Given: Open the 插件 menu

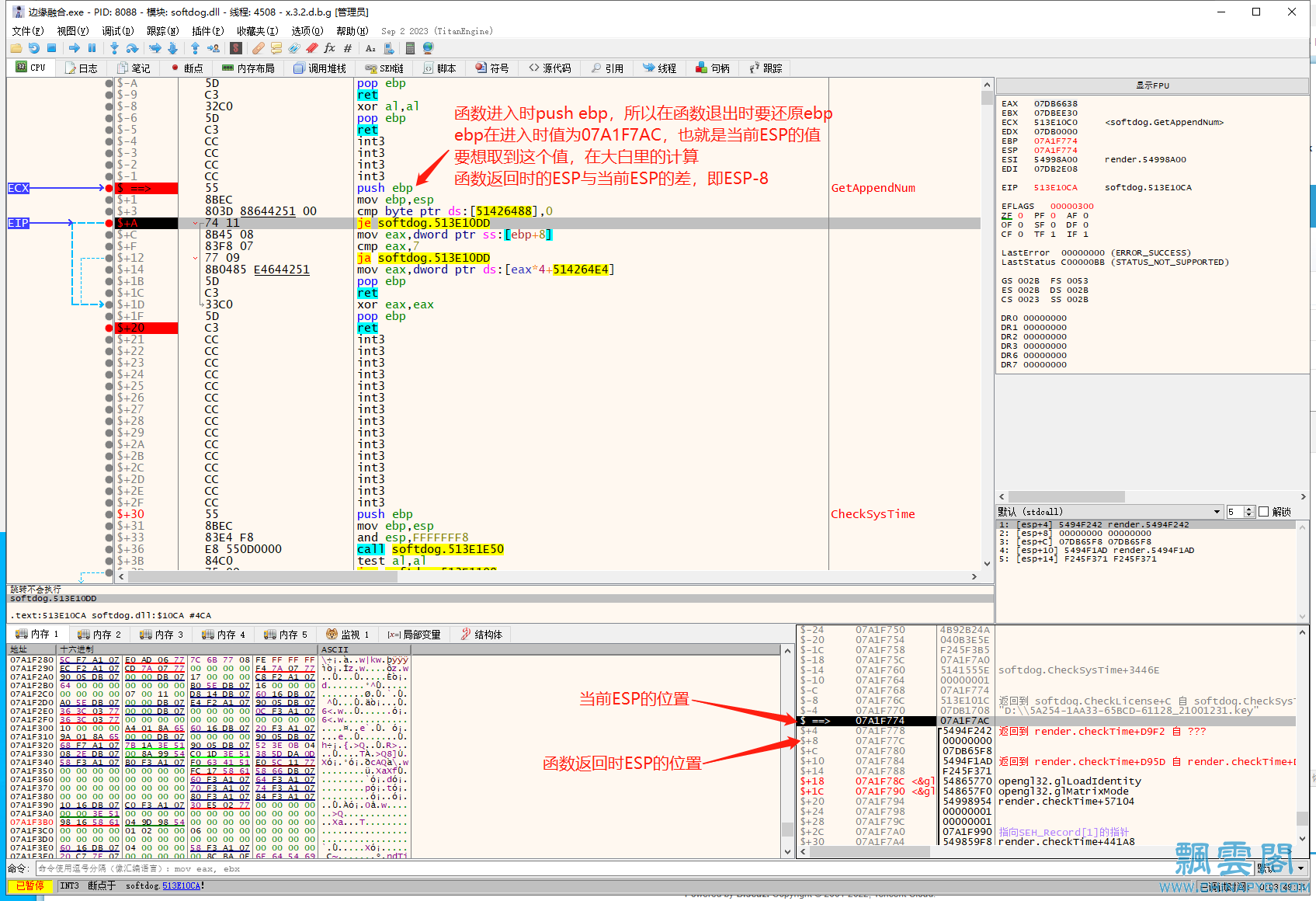Looking at the screenshot, I should click(208, 31).
